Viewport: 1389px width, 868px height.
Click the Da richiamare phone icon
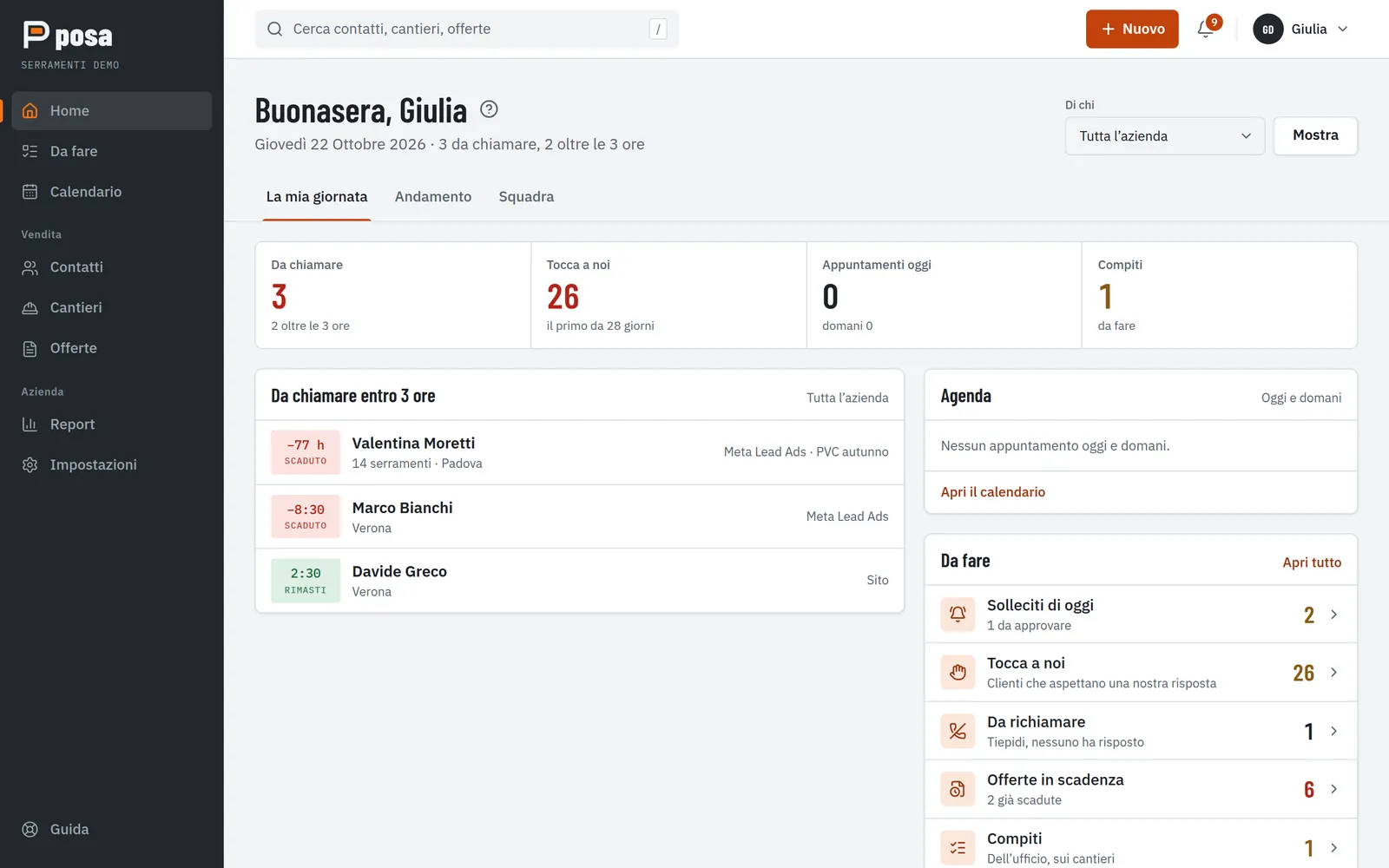tap(958, 731)
